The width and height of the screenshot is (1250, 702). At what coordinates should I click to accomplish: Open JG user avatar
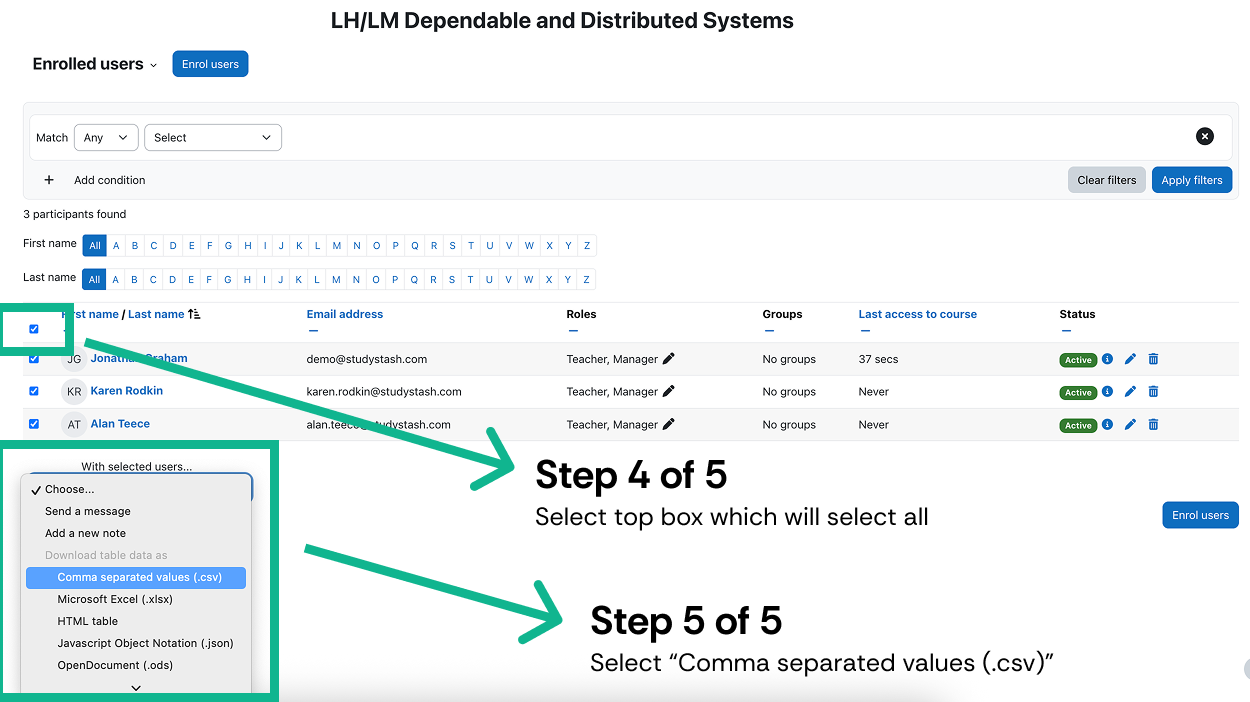[x=74, y=359]
